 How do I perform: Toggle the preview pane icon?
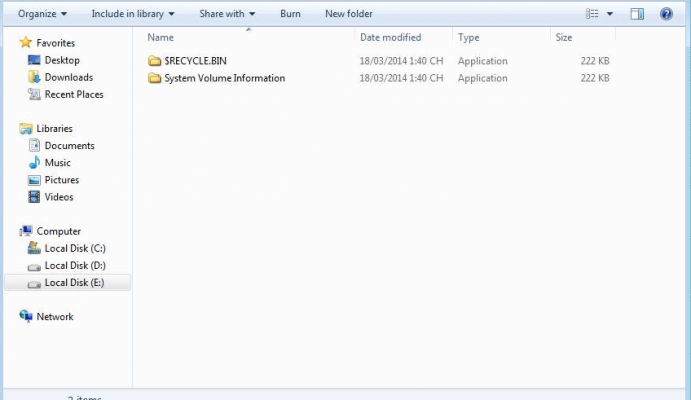click(x=637, y=14)
